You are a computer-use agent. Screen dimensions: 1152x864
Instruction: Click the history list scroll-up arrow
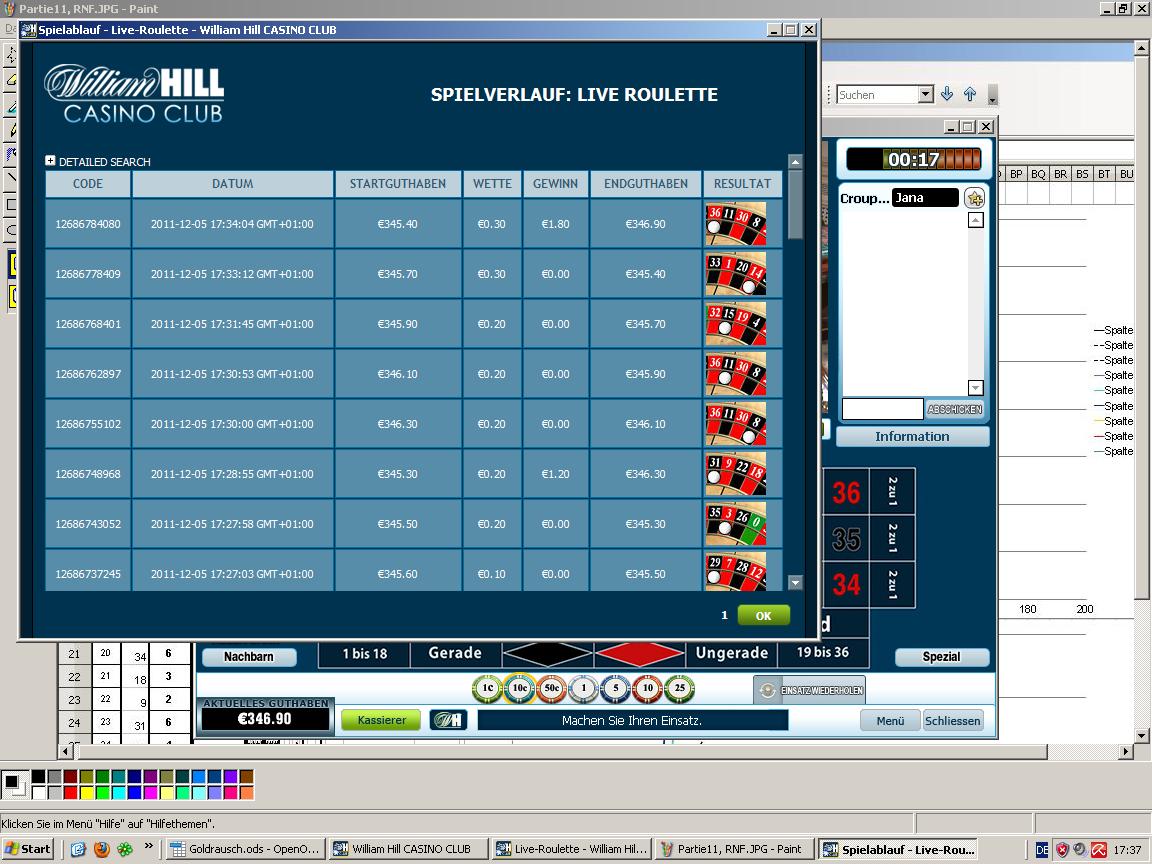[x=795, y=161]
